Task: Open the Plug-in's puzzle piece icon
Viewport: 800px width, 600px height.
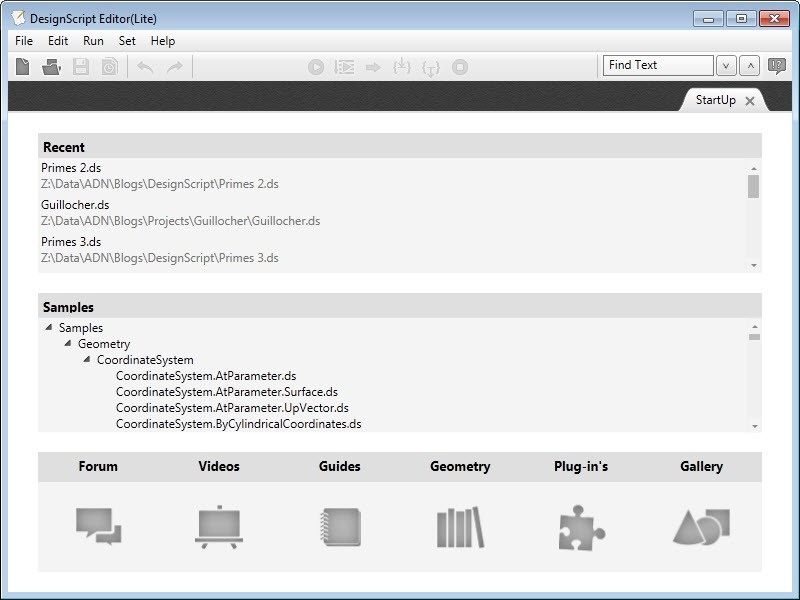Action: click(581, 526)
